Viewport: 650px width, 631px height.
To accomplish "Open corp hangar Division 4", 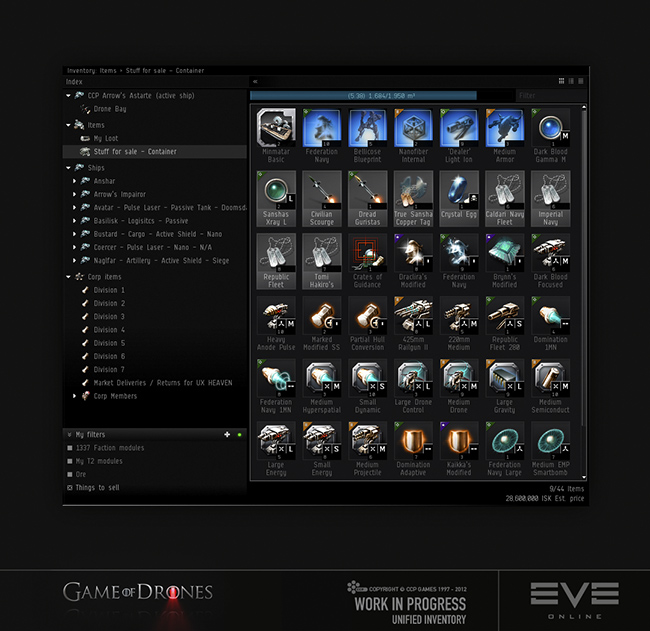I will 109,330.
